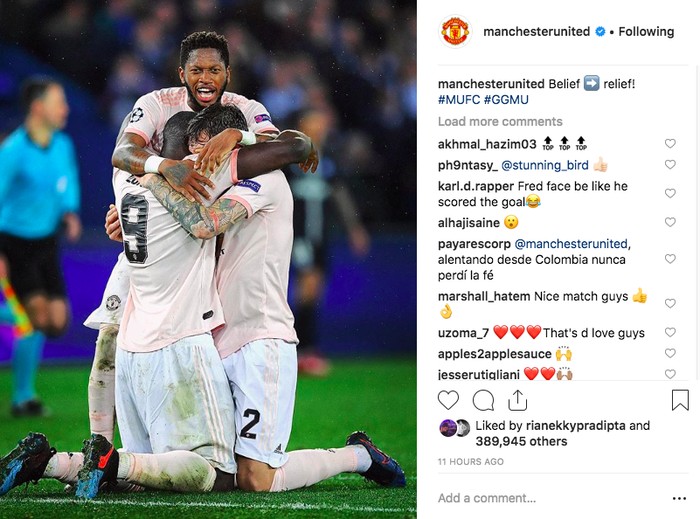Viewport: 700px width, 519px height.
Task: Open the 389,945 others likes list
Action: pos(521,441)
